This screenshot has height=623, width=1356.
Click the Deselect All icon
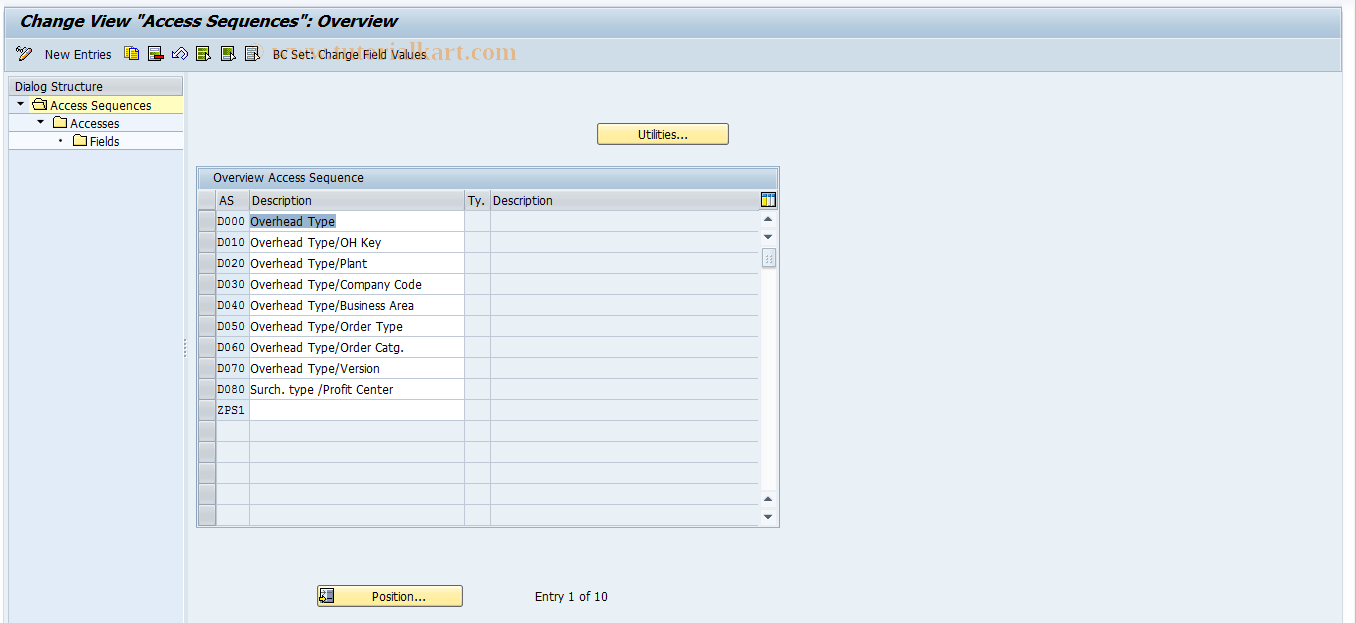252,54
